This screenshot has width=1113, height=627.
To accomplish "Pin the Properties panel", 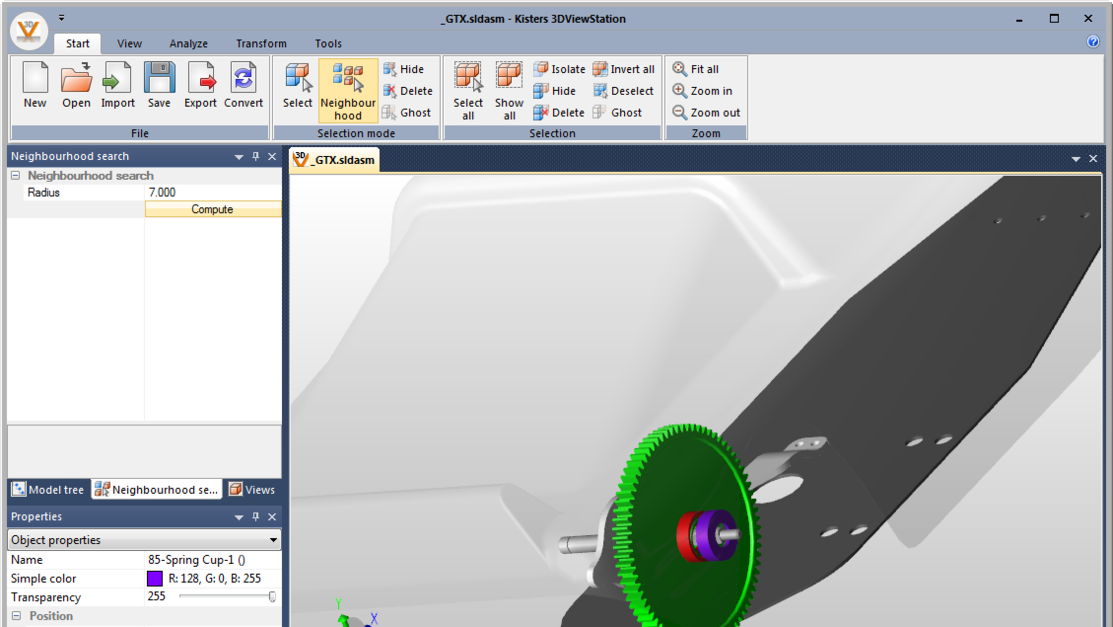I will pos(256,517).
